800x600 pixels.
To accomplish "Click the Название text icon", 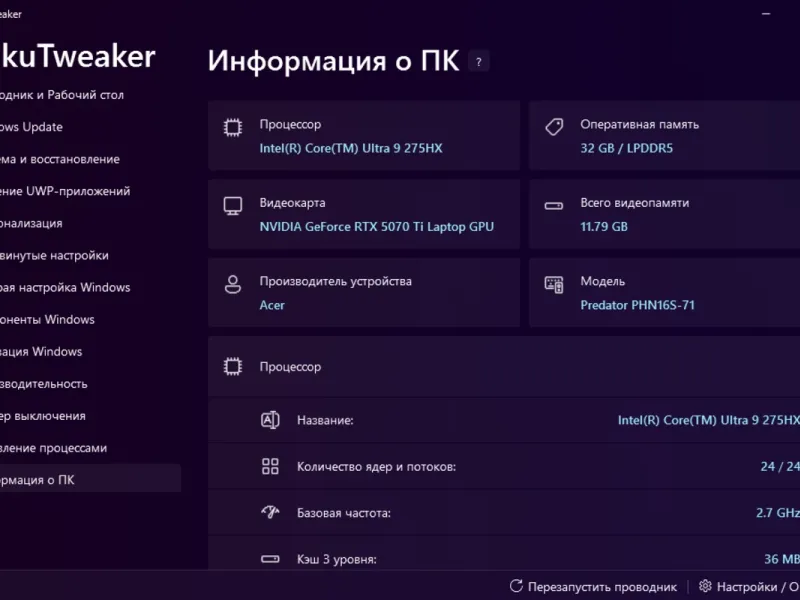I will (x=270, y=420).
